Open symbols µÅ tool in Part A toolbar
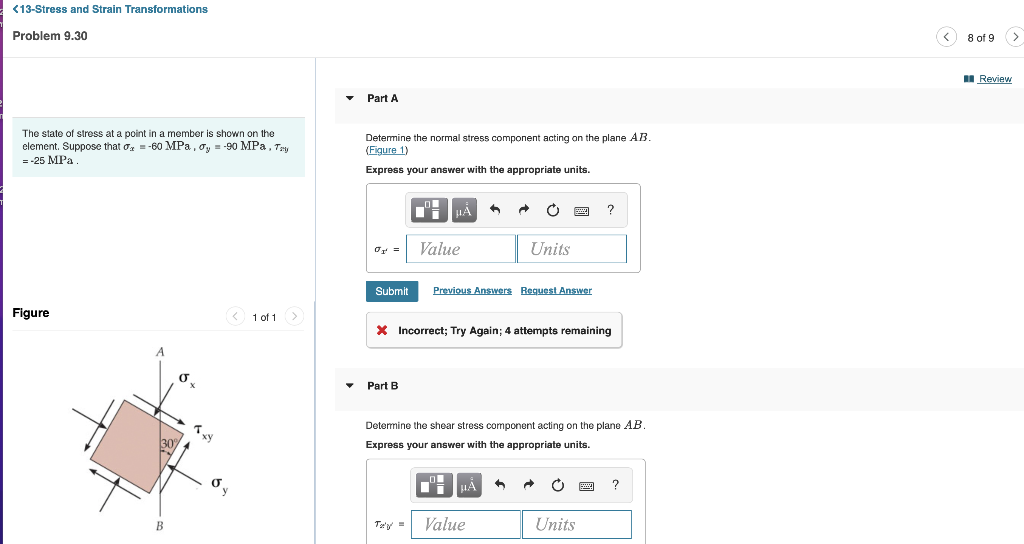Viewport: 1024px width, 544px height. click(464, 210)
